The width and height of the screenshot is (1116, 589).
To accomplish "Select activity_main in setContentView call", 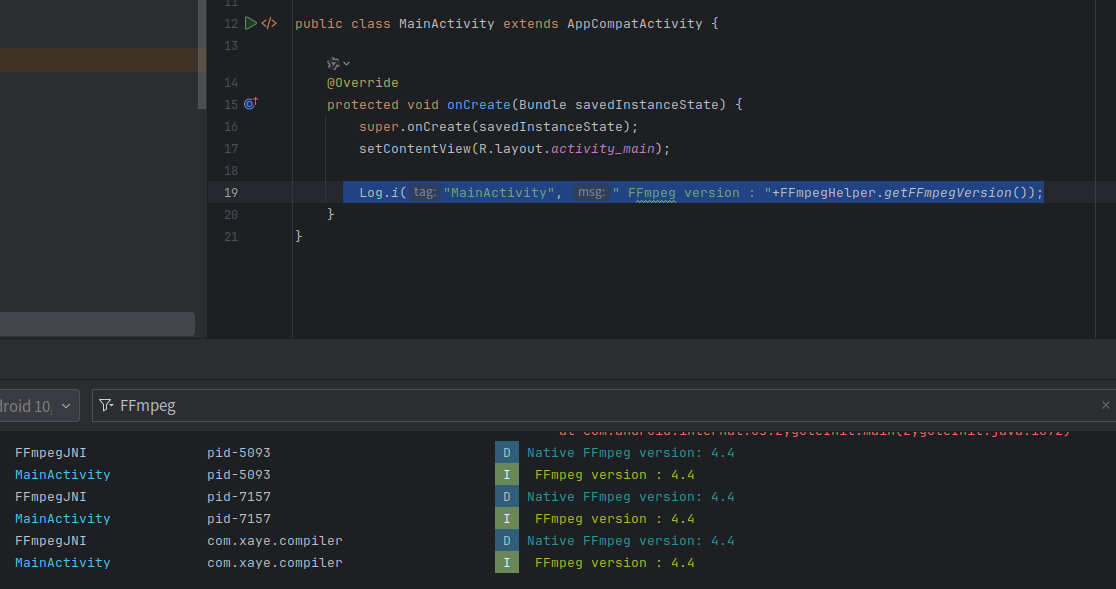I will click(603, 149).
